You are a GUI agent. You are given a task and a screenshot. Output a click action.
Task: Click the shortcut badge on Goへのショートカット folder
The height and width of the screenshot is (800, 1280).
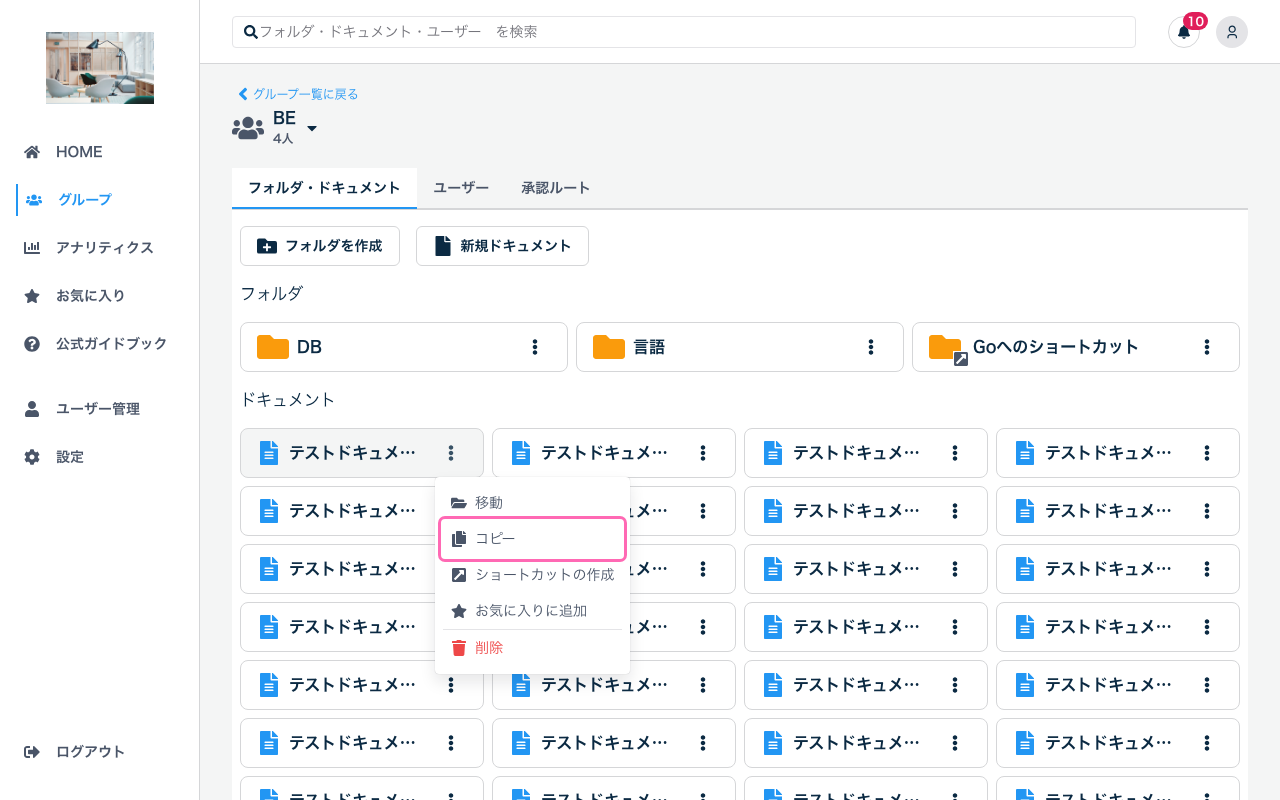(x=960, y=358)
